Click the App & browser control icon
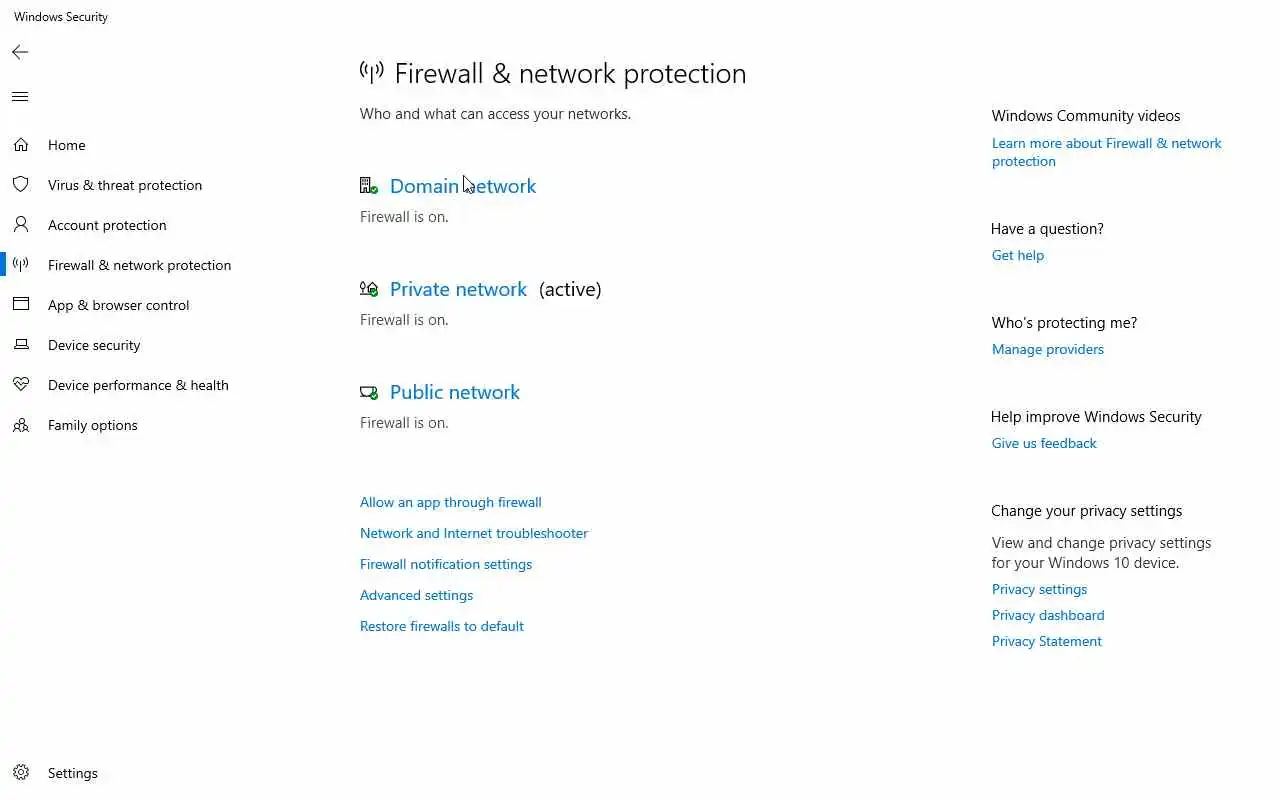The height and width of the screenshot is (800, 1280). coord(21,305)
